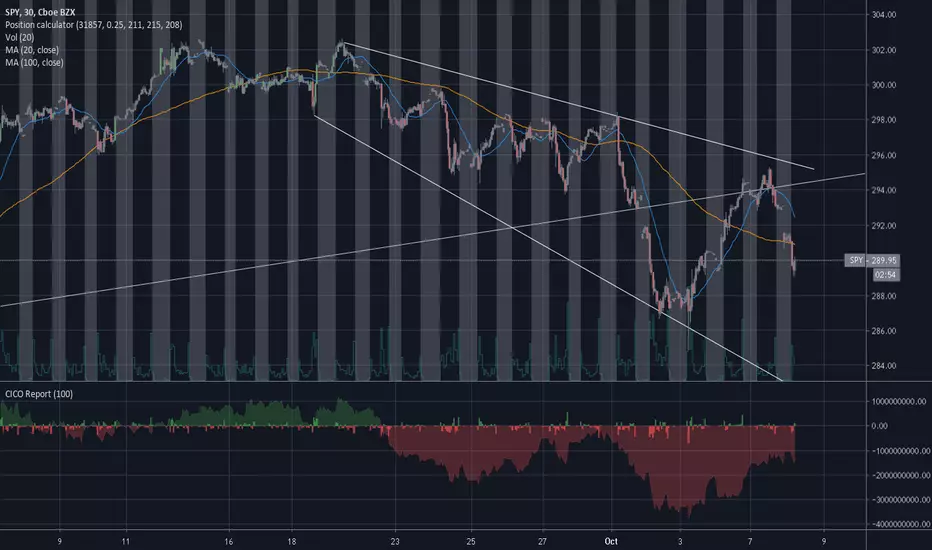Click the 284.00 price axis label
Viewport: 932px width, 550px height.
884,366
